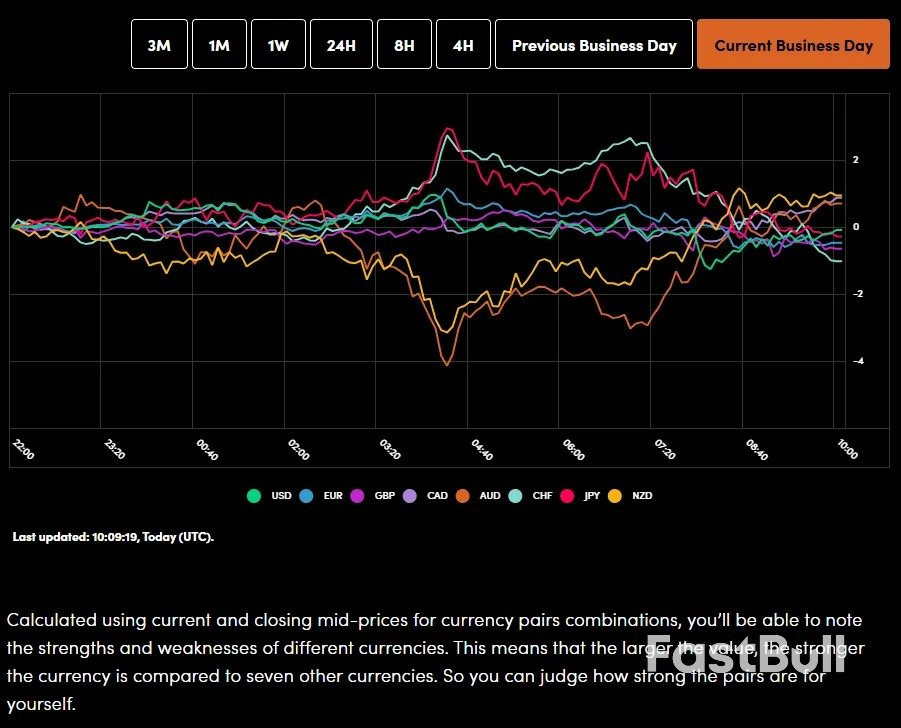Screen dimensions: 901x728
Task: Show the 24H chart view
Action: click(x=340, y=45)
